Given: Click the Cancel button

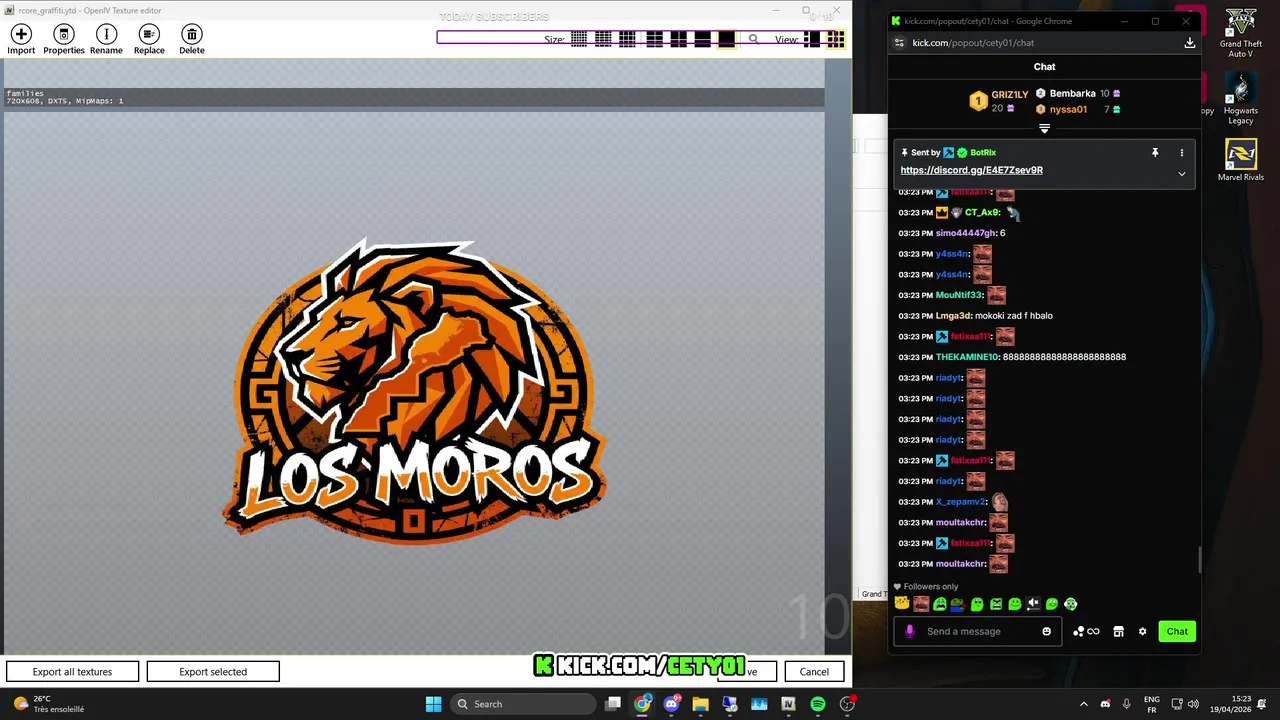Looking at the screenshot, I should (x=814, y=672).
